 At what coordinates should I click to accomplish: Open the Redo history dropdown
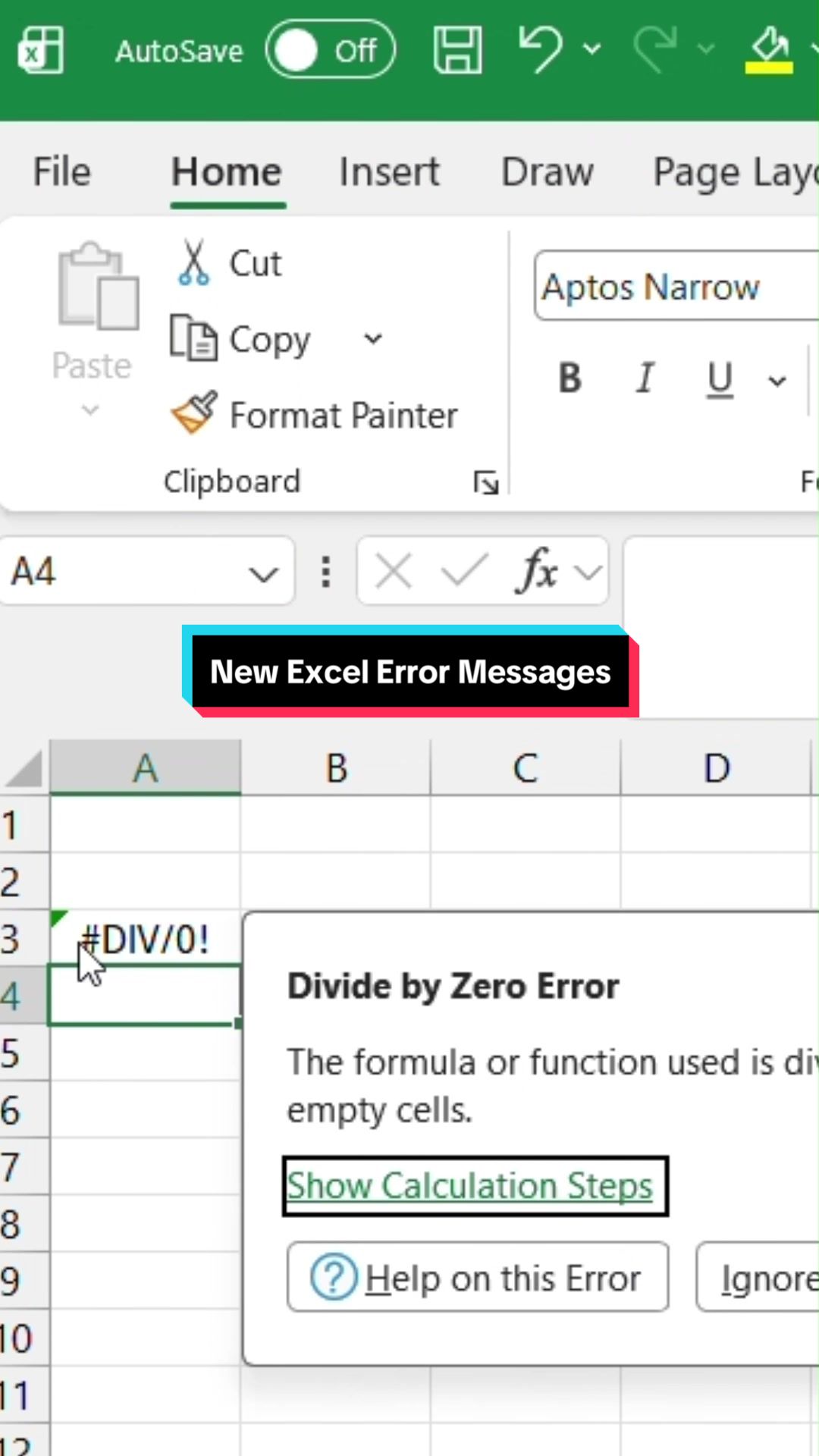pos(706,50)
